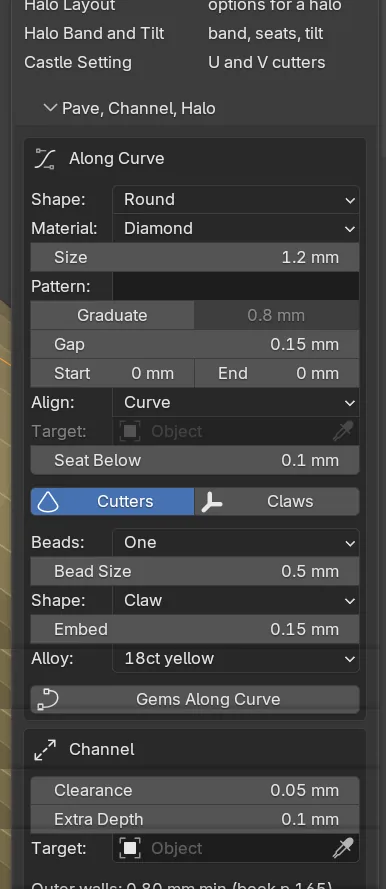The height and width of the screenshot is (889, 386).
Task: Click the Along Curve panel icon
Action: (x=44, y=159)
